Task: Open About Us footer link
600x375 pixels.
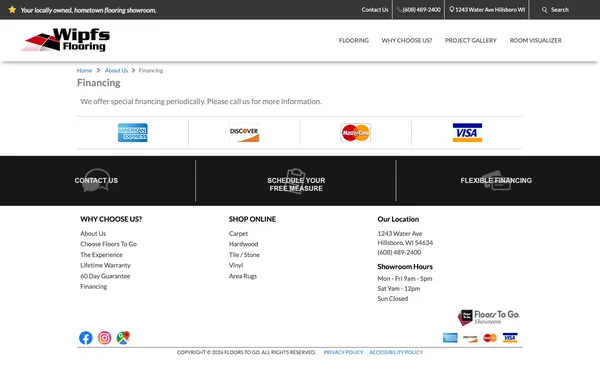Action: (93, 233)
